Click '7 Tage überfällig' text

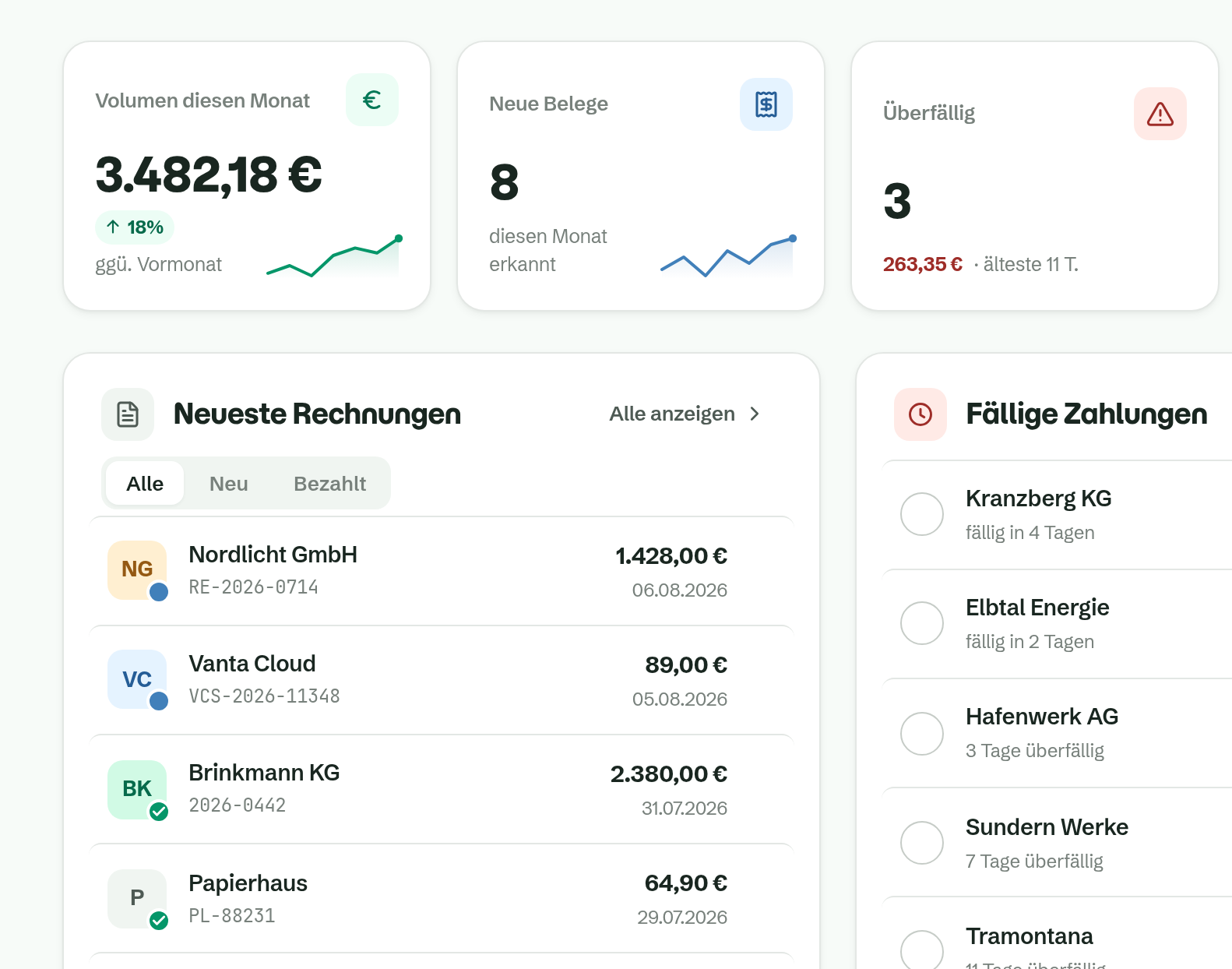click(1034, 862)
